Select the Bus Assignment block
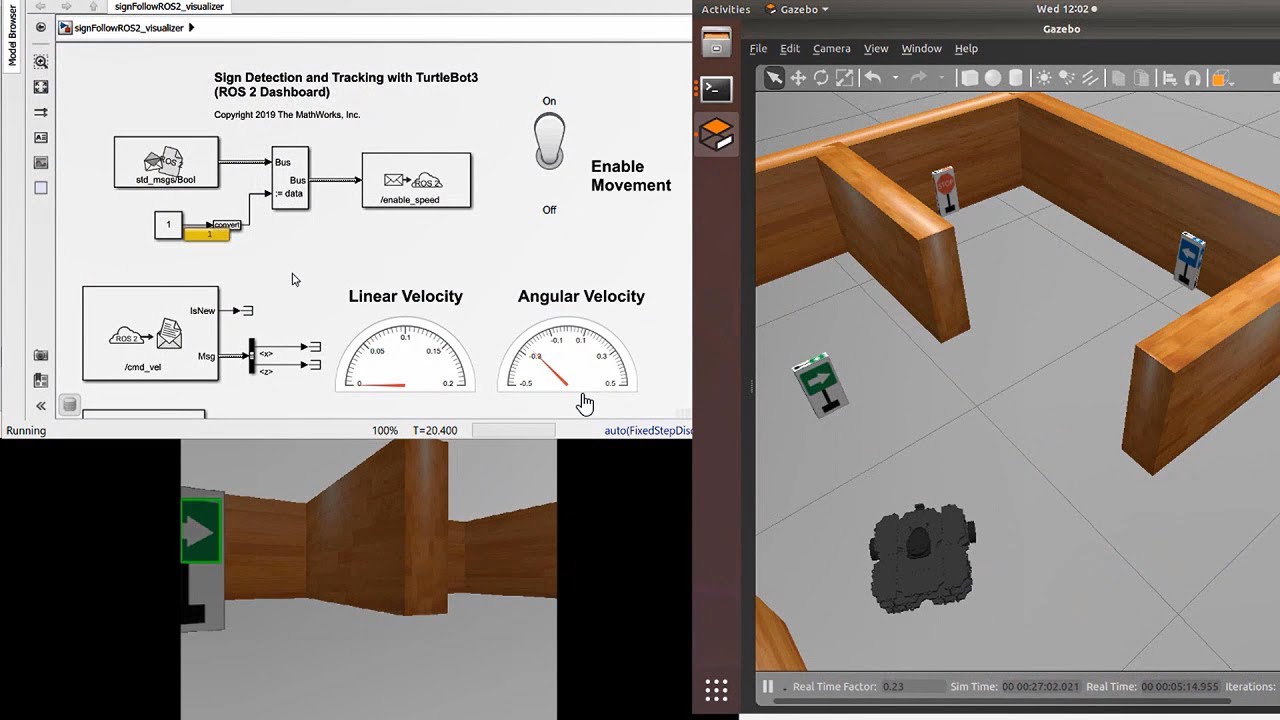The image size is (1280, 720). (290, 177)
